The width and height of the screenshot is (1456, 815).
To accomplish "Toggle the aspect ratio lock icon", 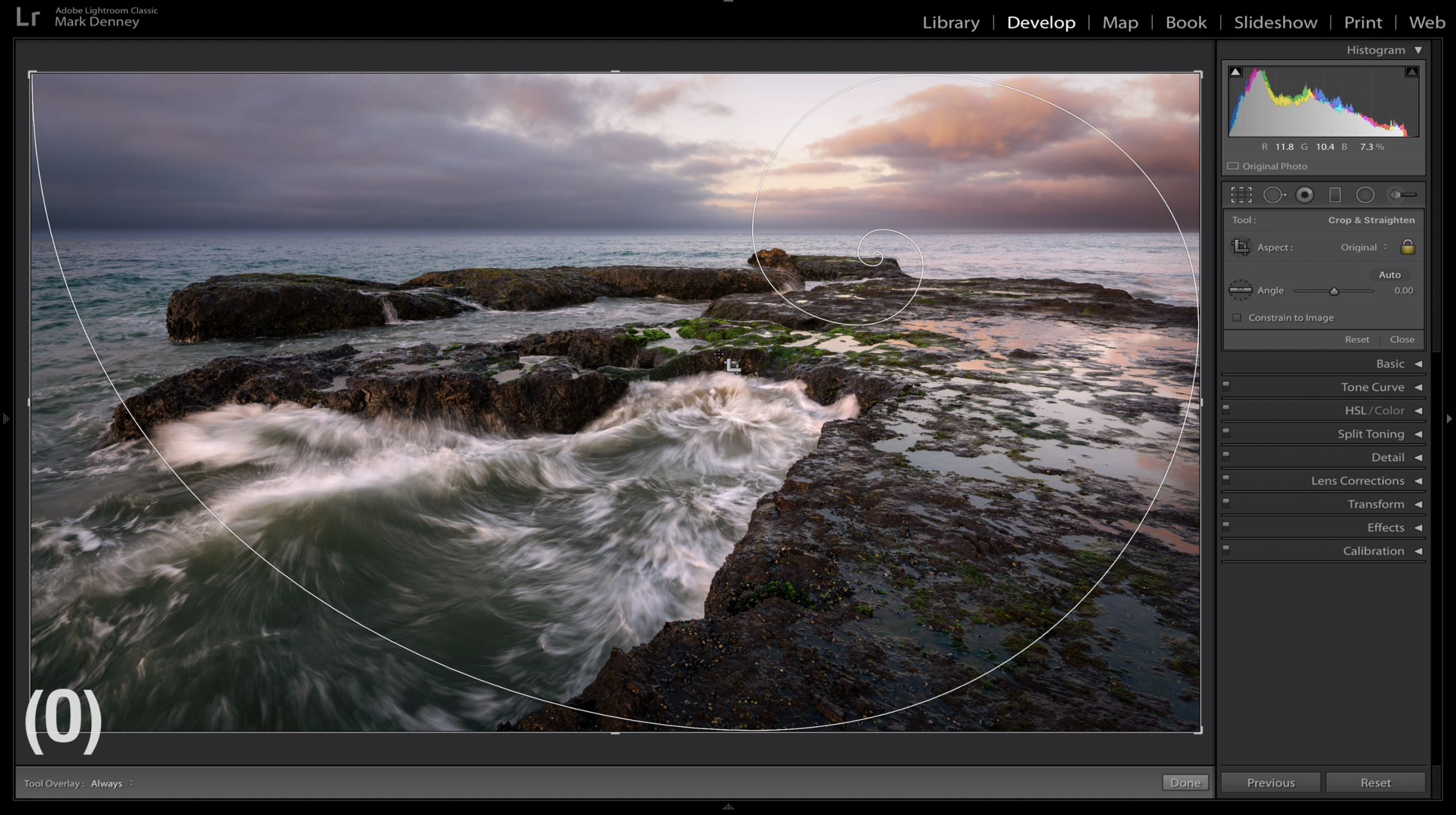I will pos(1408,247).
